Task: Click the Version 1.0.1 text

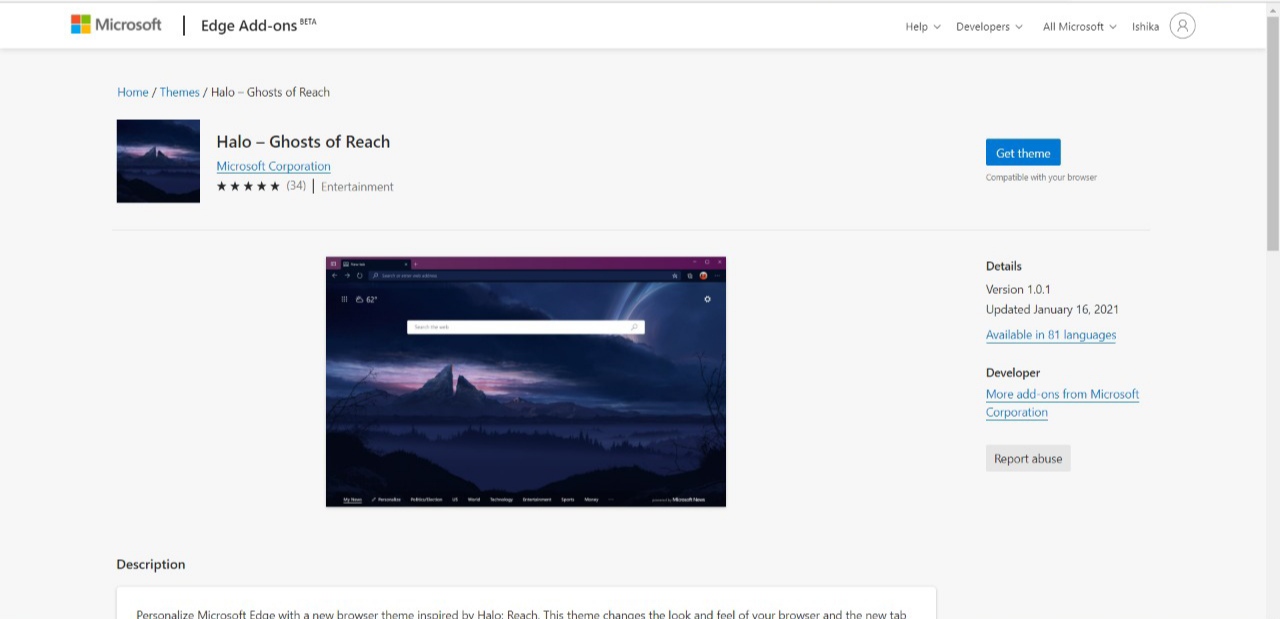Action: (1018, 289)
